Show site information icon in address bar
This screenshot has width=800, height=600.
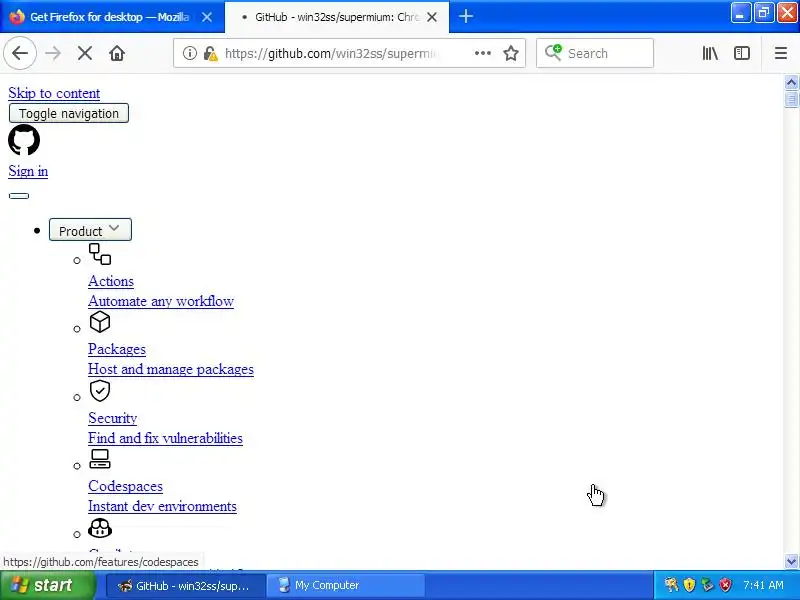pos(190,53)
